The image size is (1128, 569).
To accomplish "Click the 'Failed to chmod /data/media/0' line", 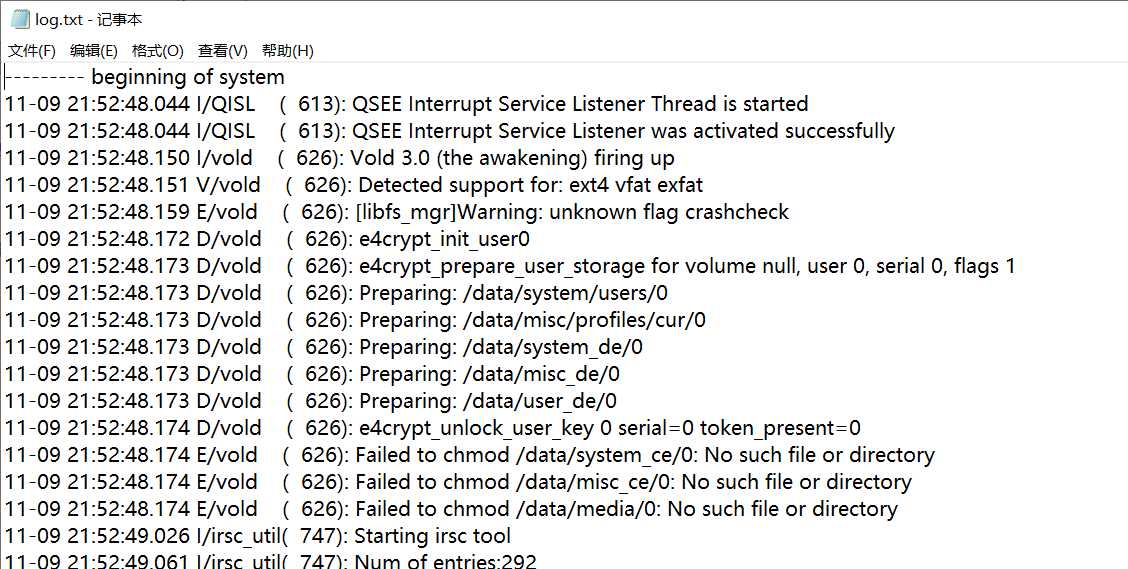I will point(452,509).
